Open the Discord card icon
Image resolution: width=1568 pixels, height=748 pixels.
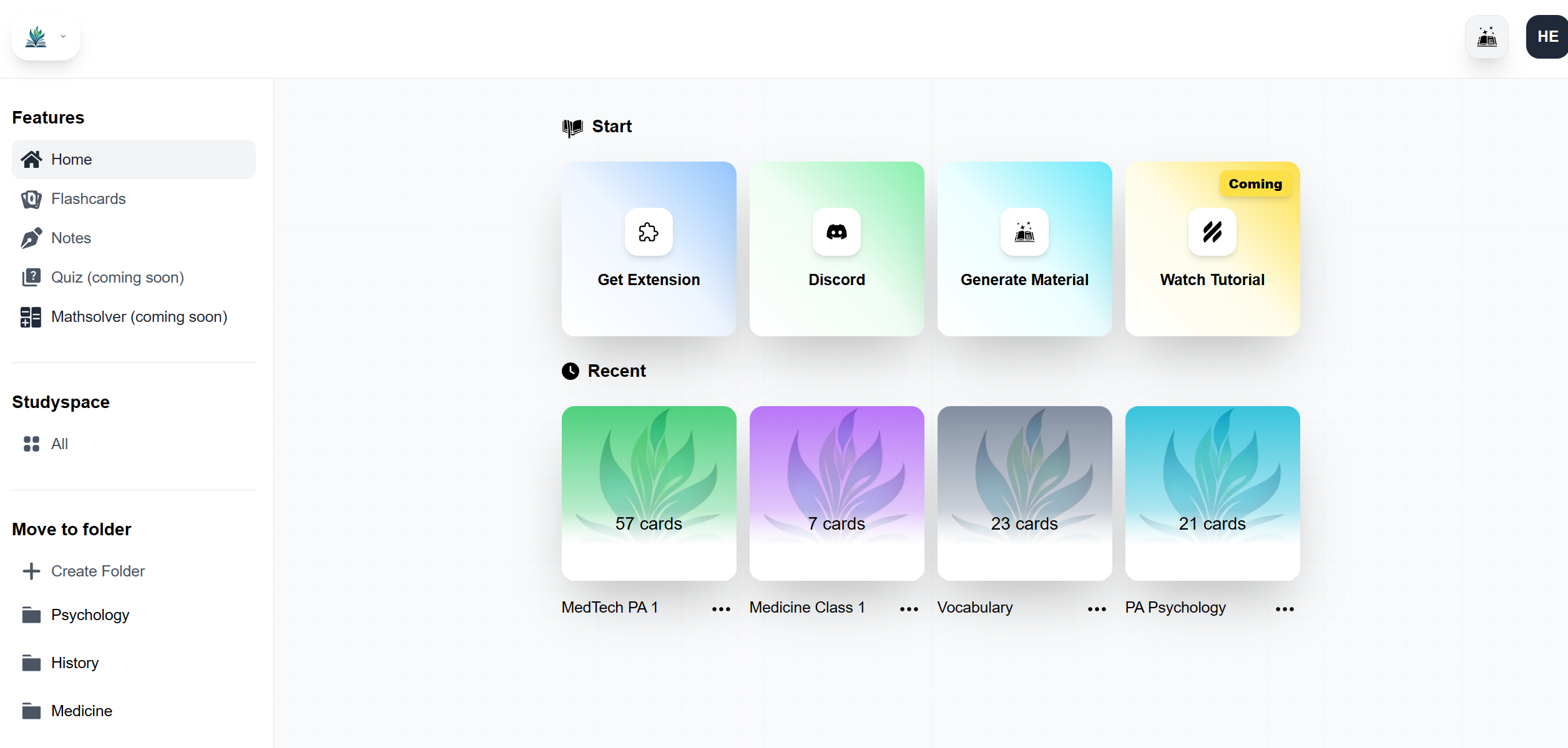pyautogui.click(x=836, y=232)
